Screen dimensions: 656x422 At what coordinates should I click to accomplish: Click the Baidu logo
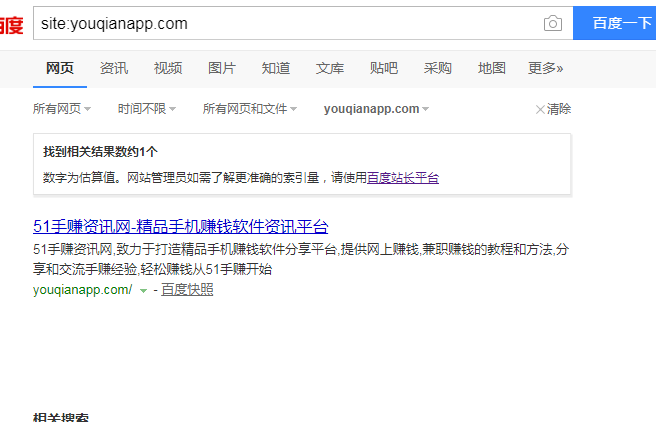pos(11,24)
